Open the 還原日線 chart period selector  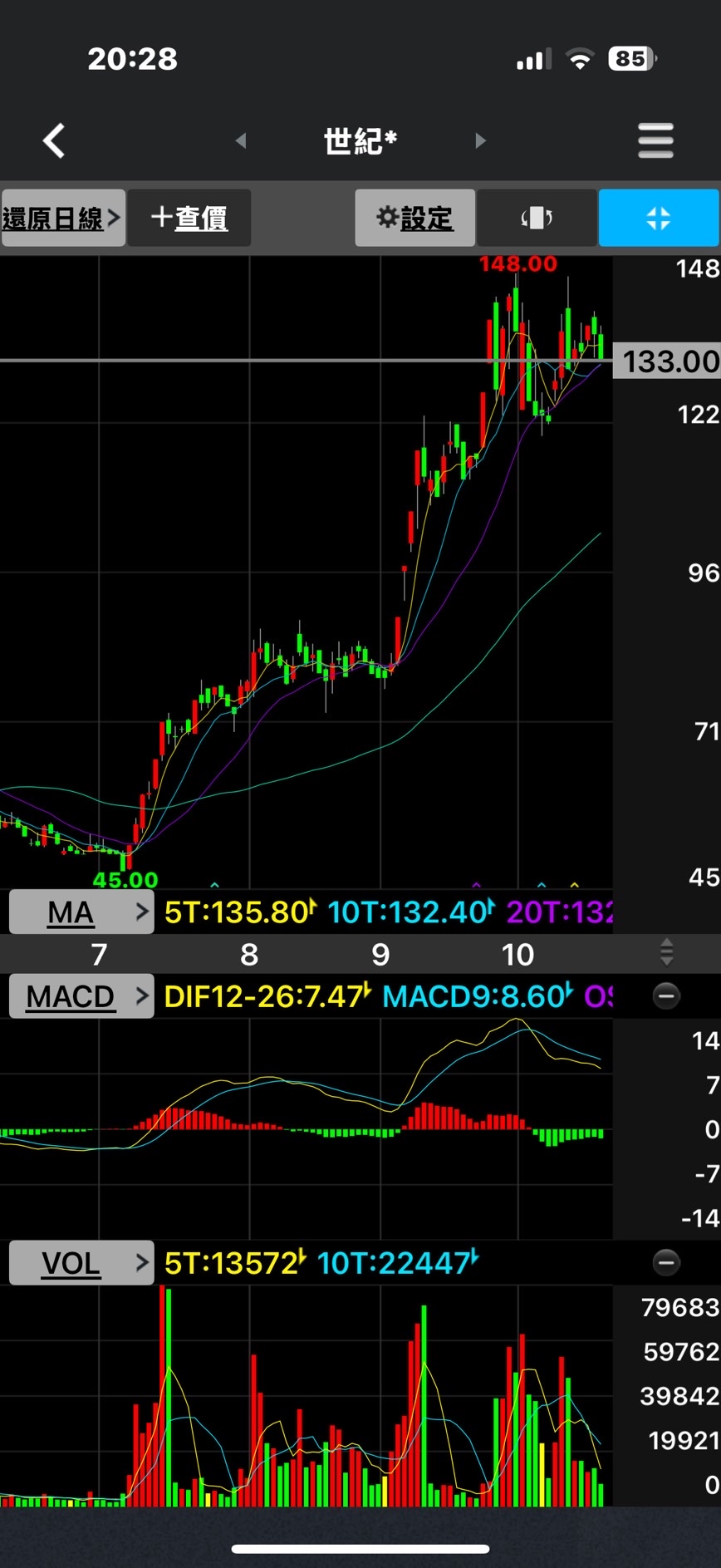pyautogui.click(x=63, y=218)
